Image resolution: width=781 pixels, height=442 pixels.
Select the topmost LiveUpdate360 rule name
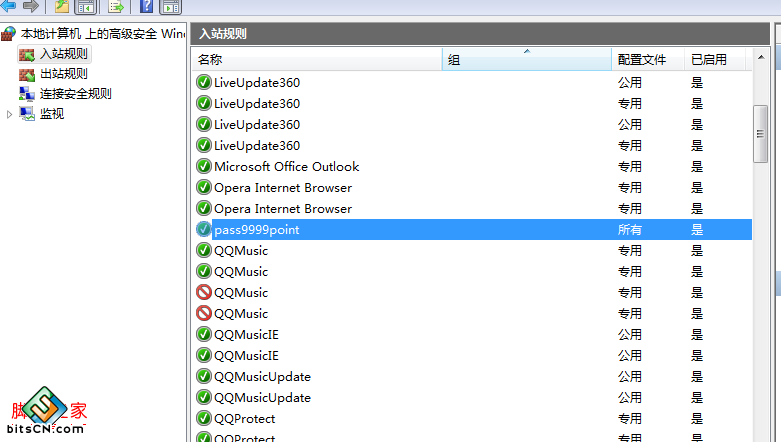257,83
